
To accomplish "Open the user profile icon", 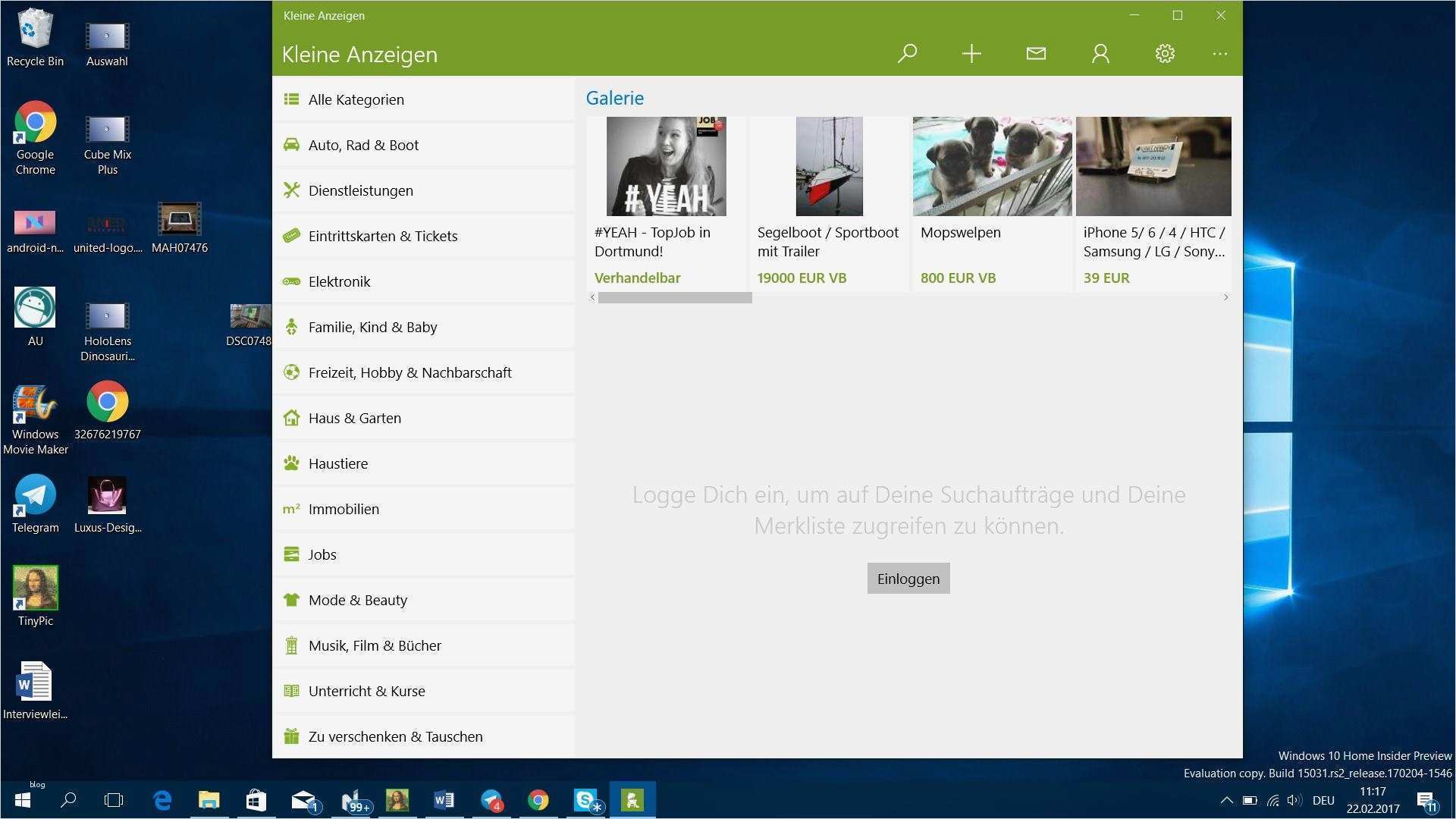I will tap(1100, 54).
